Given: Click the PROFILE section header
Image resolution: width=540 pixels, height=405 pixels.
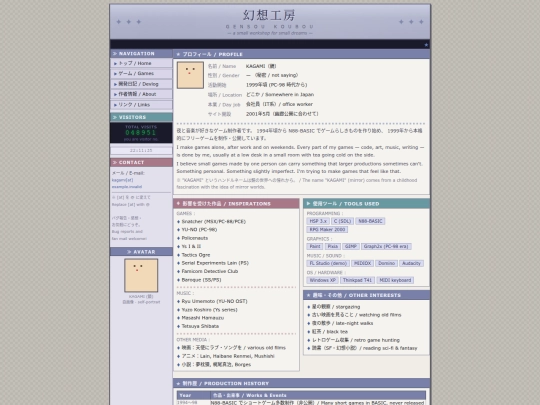Looking at the screenshot, I should tap(301, 54).
